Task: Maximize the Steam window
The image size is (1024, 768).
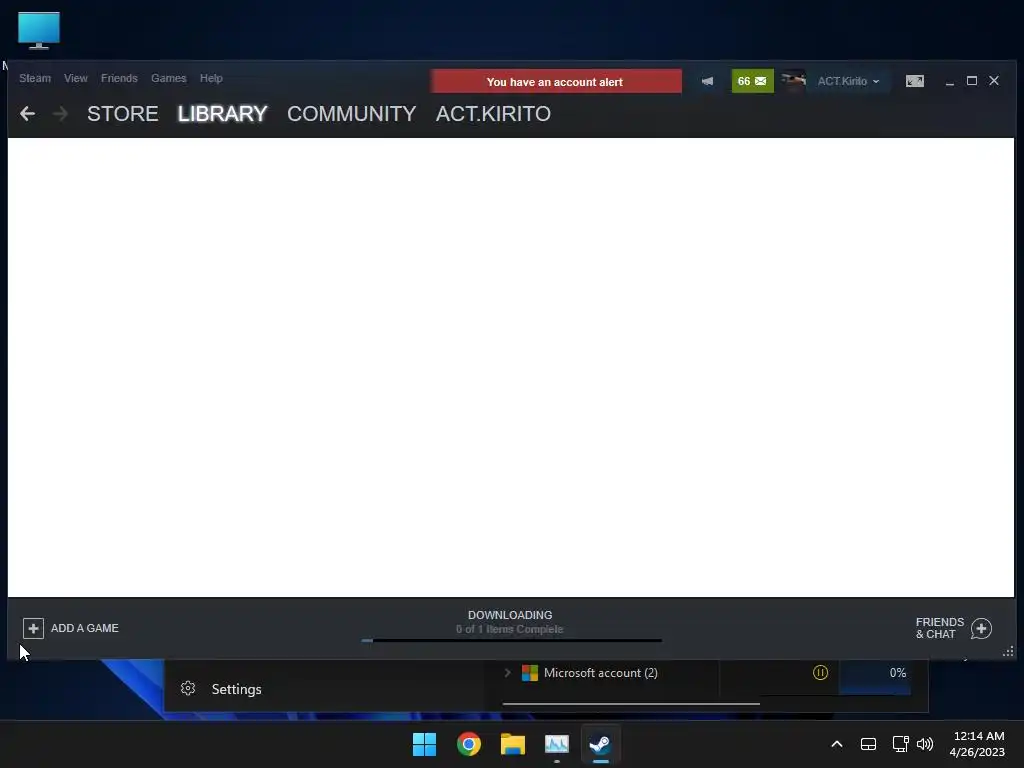Action: pyautogui.click(x=972, y=80)
